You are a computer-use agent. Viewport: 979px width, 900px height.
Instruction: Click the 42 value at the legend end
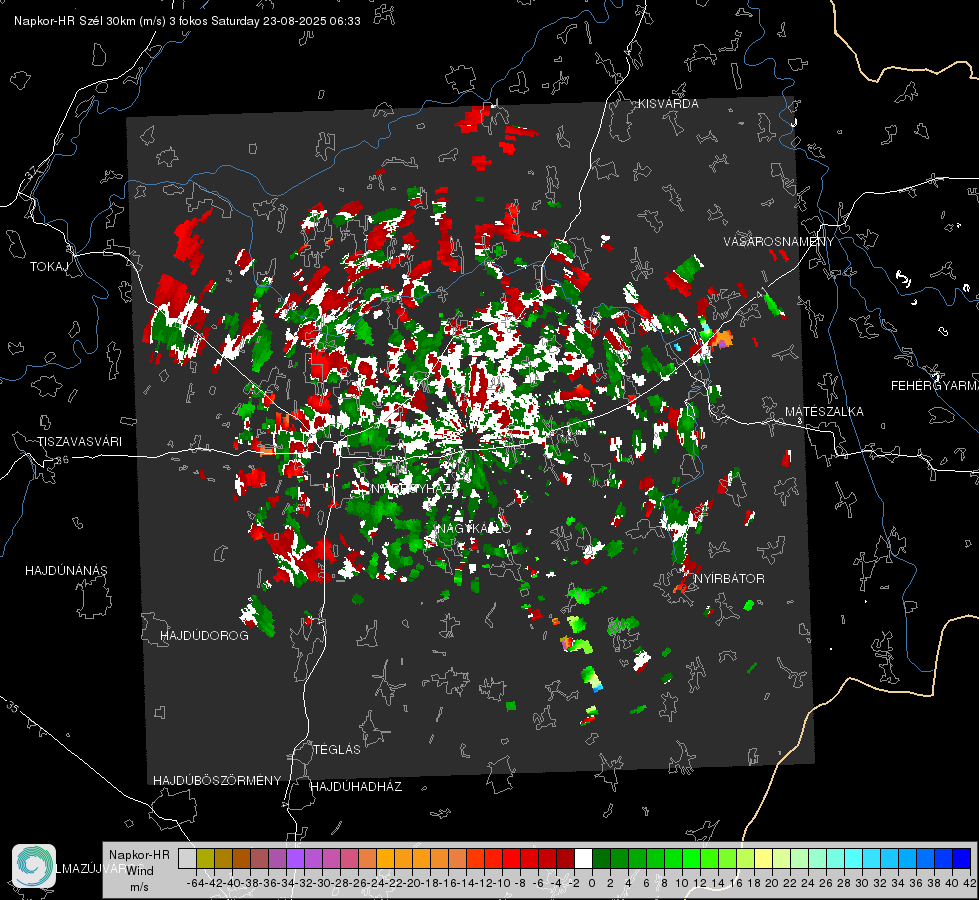(x=969, y=883)
